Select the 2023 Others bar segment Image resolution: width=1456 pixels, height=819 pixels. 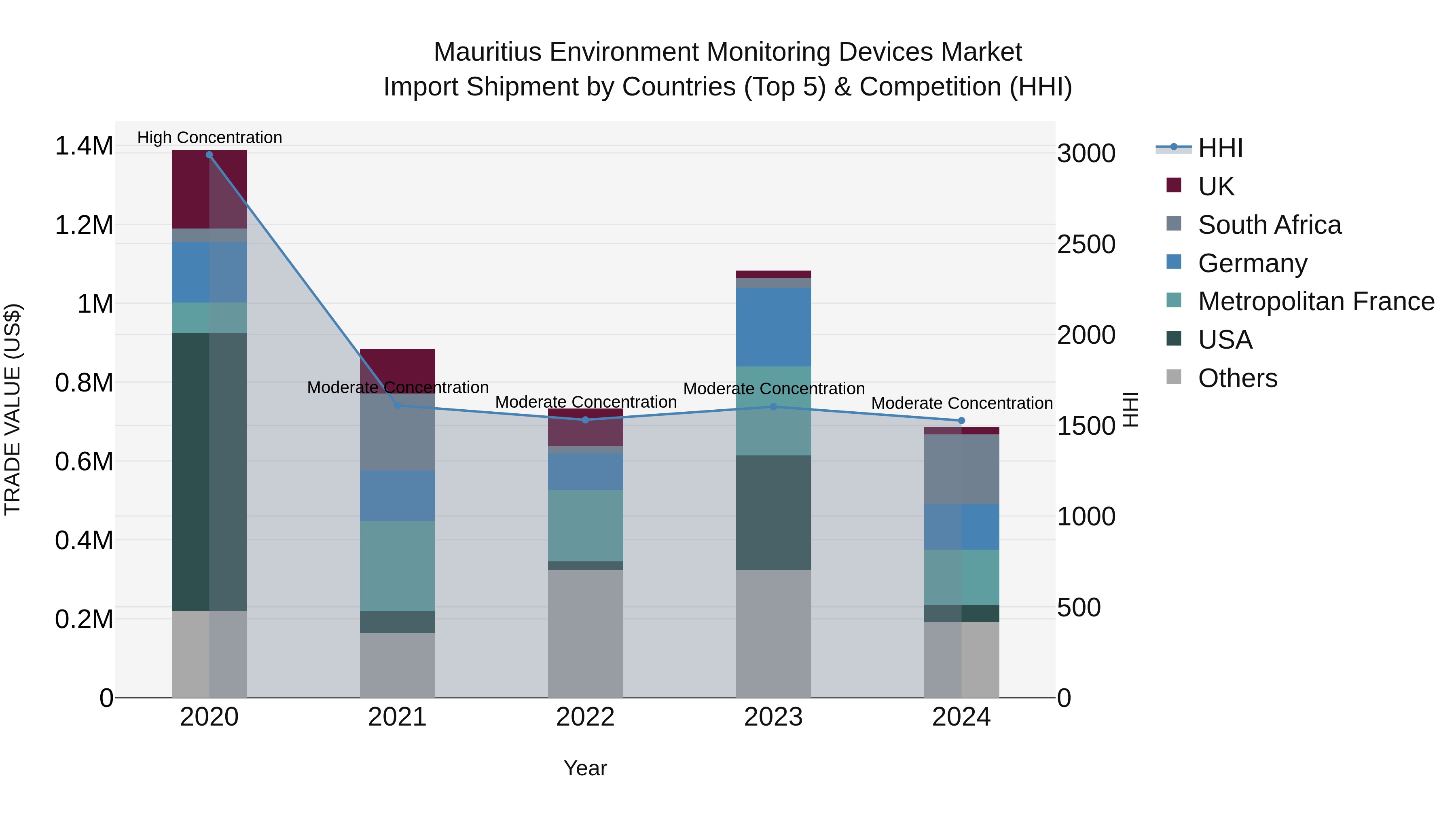point(774,634)
